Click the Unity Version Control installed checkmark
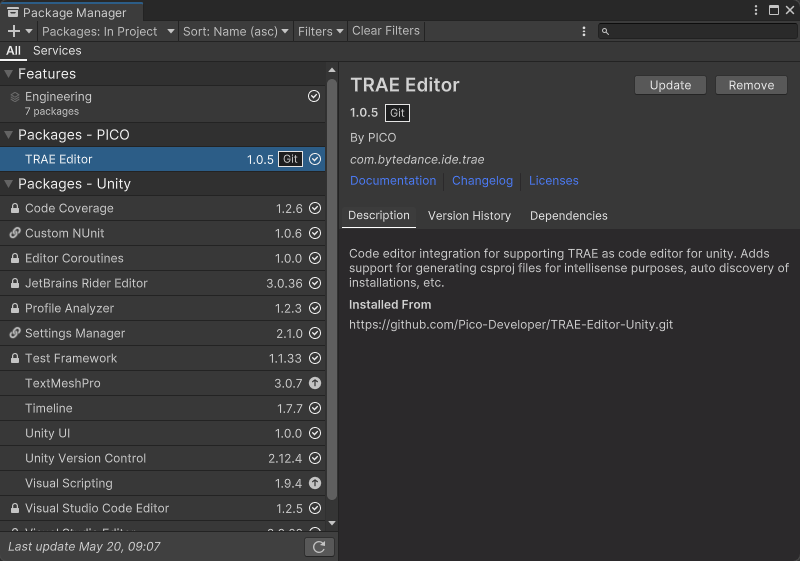The height and width of the screenshot is (561, 800). 315,458
